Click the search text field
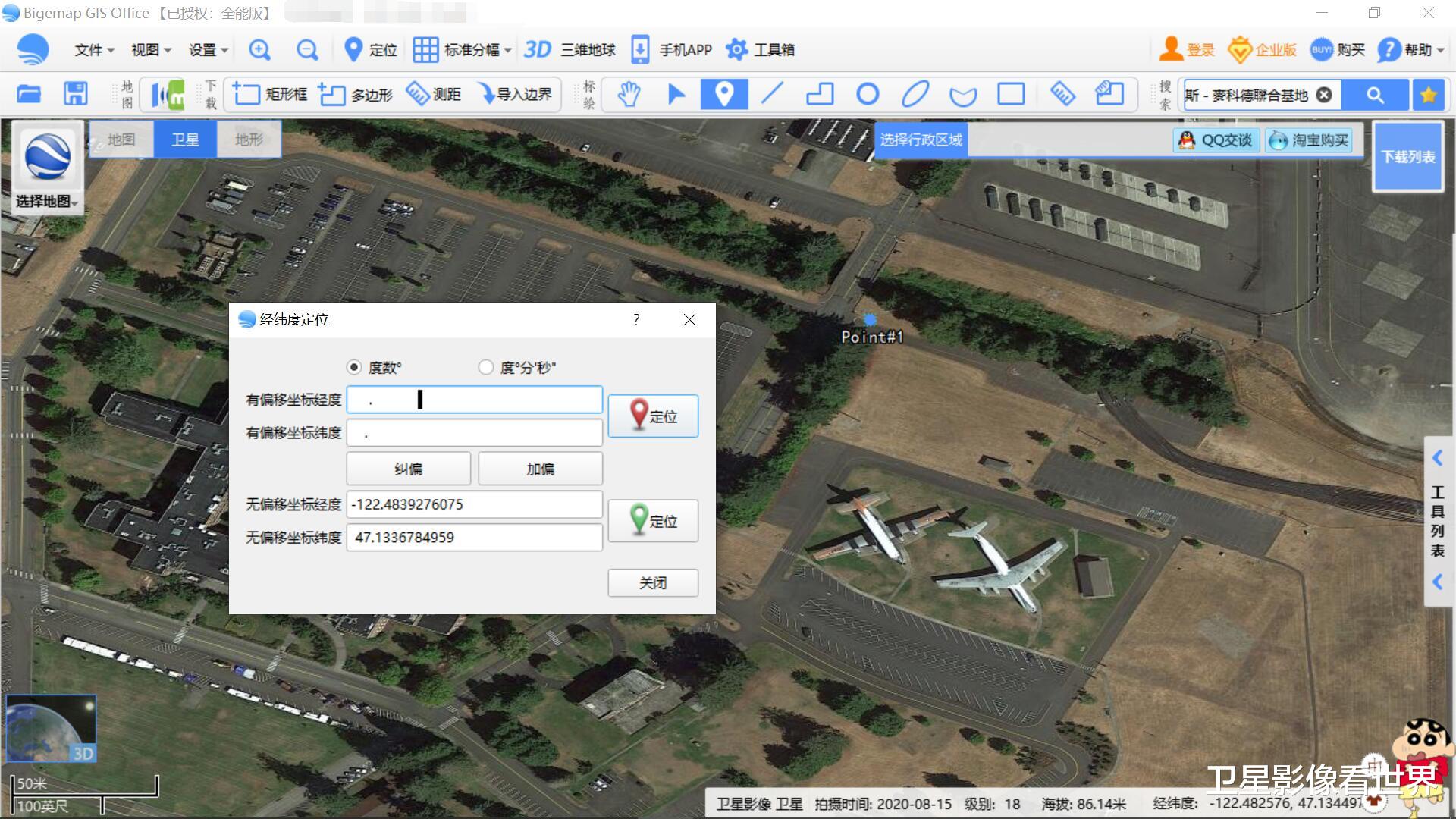The height and width of the screenshot is (819, 1456). pyautogui.click(x=1248, y=95)
